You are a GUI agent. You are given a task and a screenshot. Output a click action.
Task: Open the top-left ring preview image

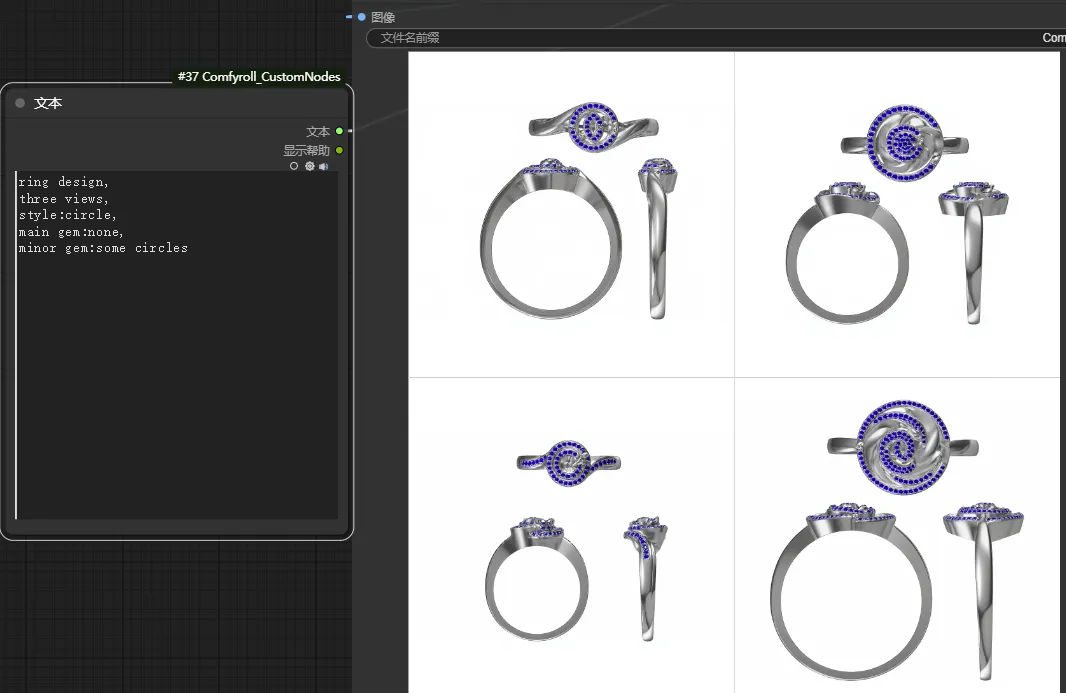(571, 214)
